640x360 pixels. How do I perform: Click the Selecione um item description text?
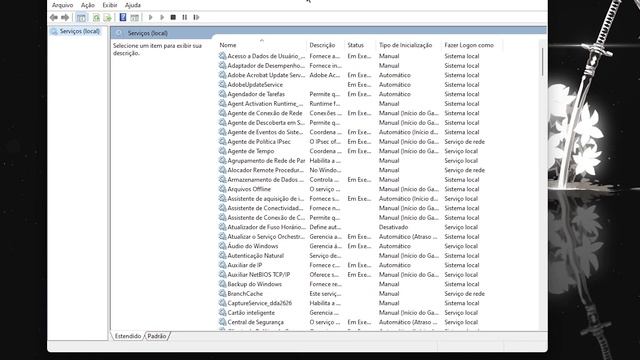(158, 49)
